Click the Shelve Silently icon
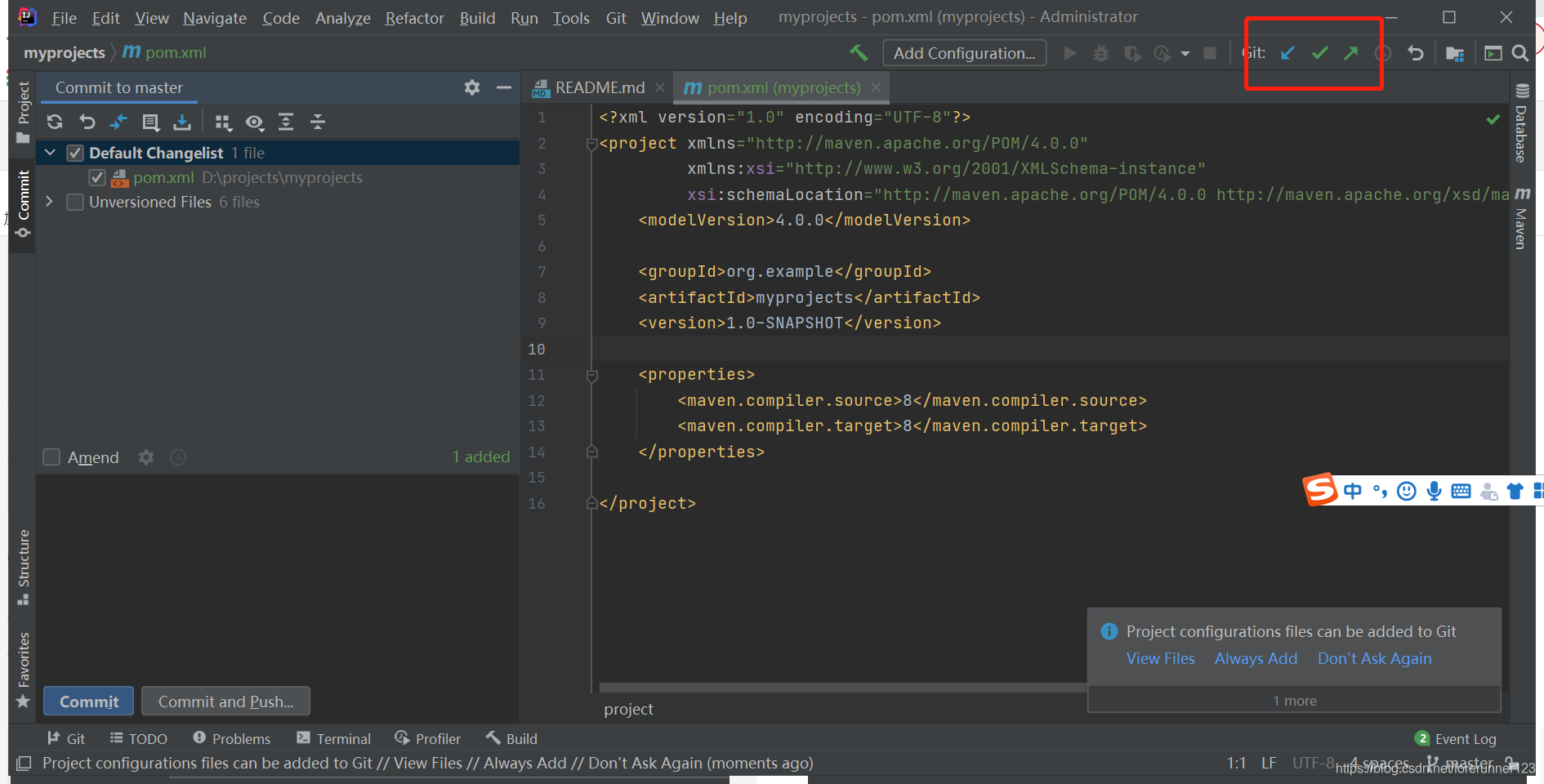The width and height of the screenshot is (1544, 784). pyautogui.click(x=182, y=122)
